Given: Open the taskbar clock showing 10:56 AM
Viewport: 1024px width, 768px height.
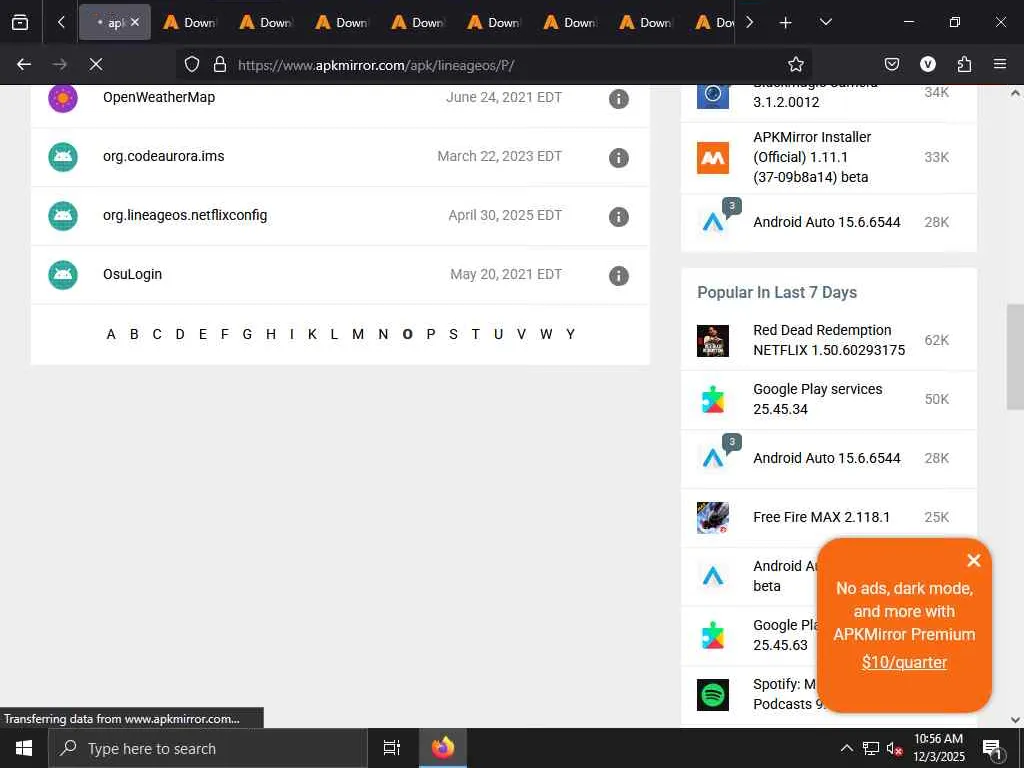Looking at the screenshot, I should click(x=938, y=748).
